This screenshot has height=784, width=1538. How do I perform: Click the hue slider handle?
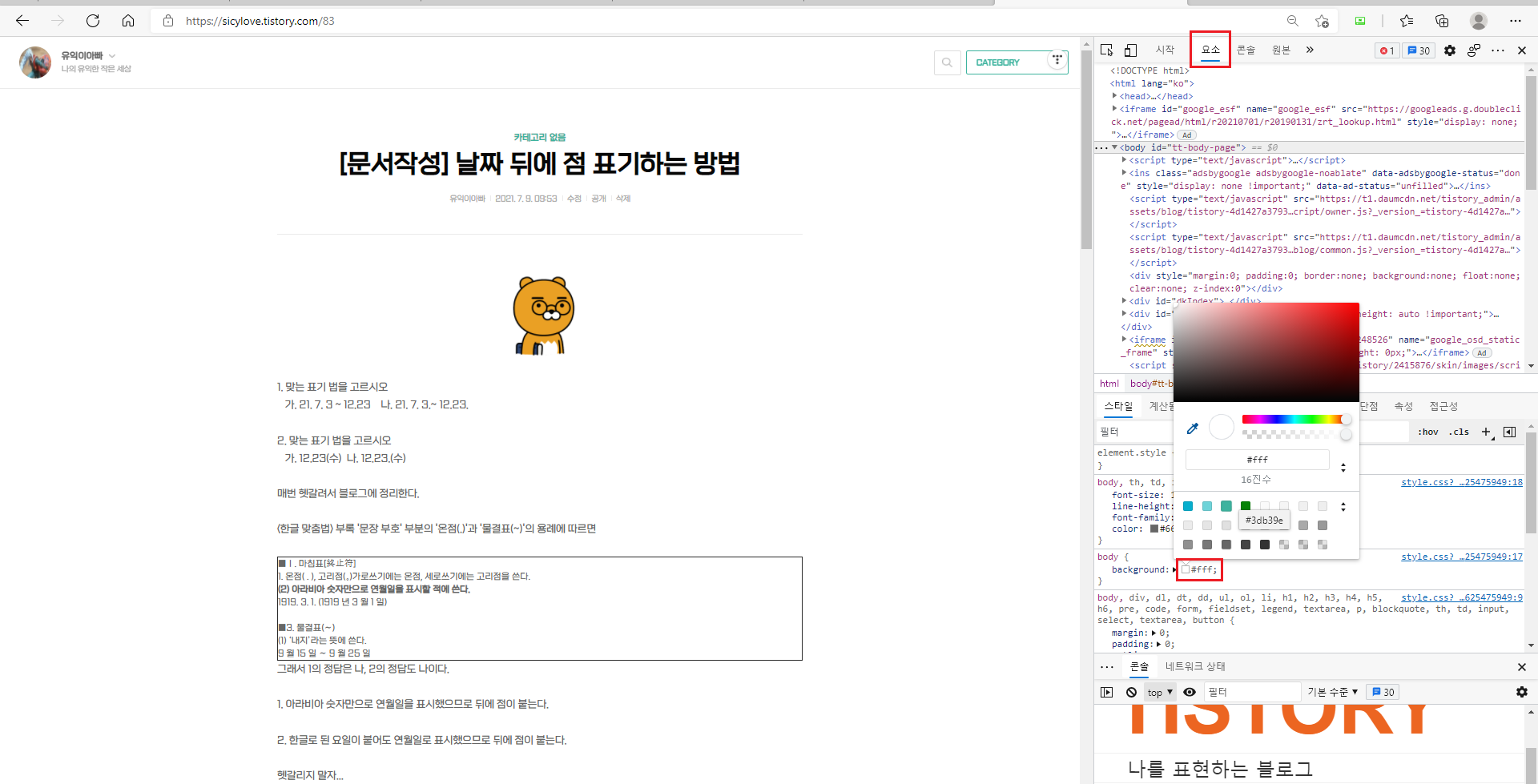[1346, 420]
